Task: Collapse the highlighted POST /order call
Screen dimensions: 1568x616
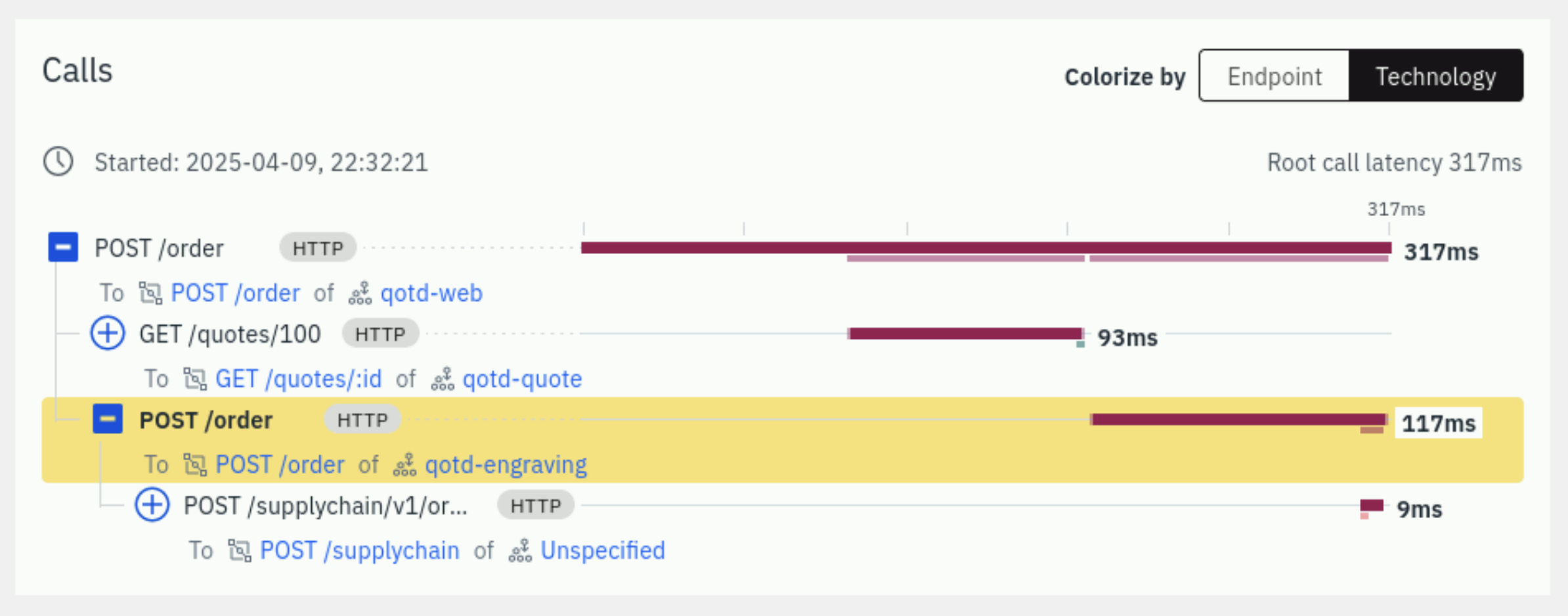Action: coord(108,419)
